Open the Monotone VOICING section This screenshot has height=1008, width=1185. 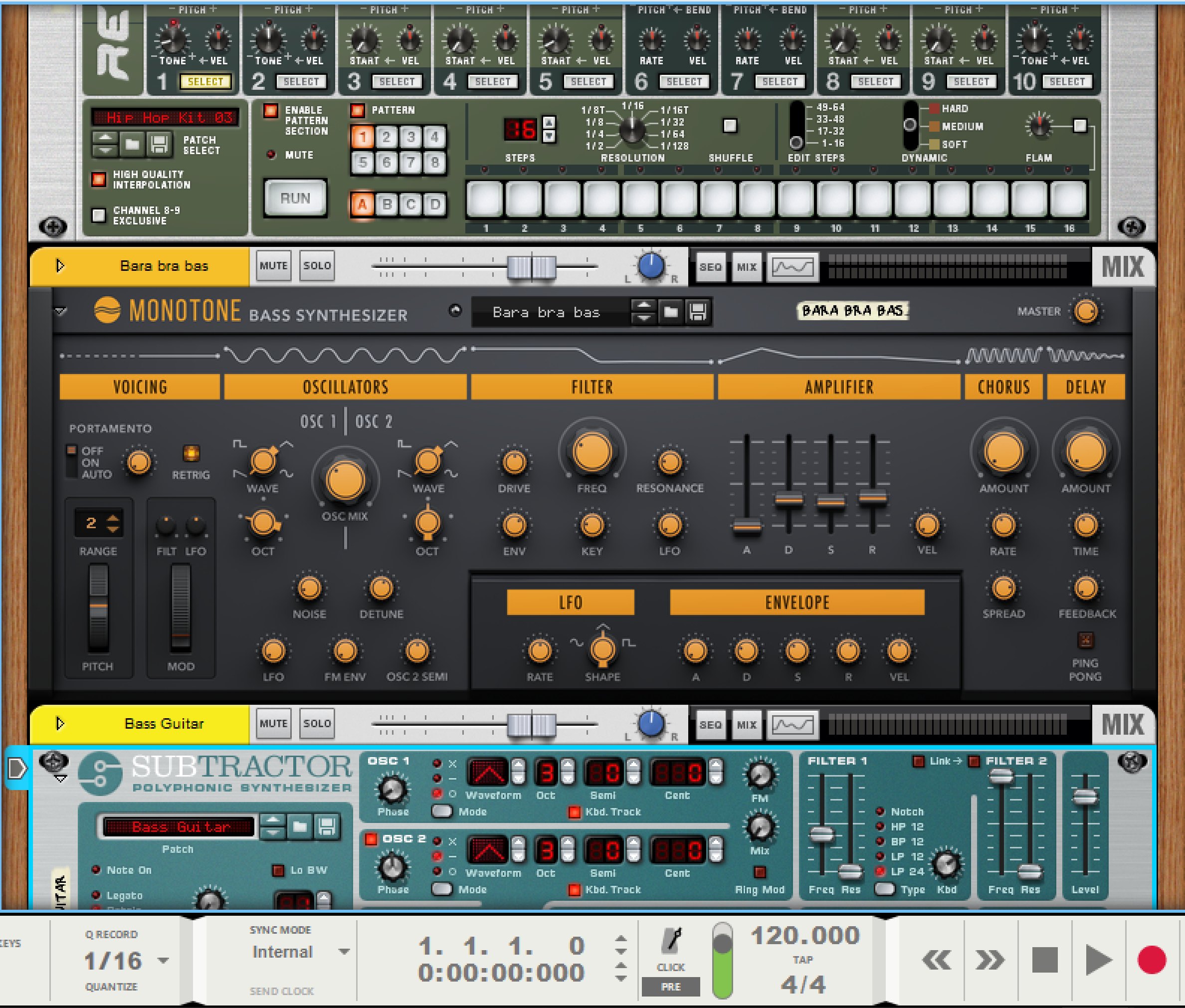pos(140,387)
